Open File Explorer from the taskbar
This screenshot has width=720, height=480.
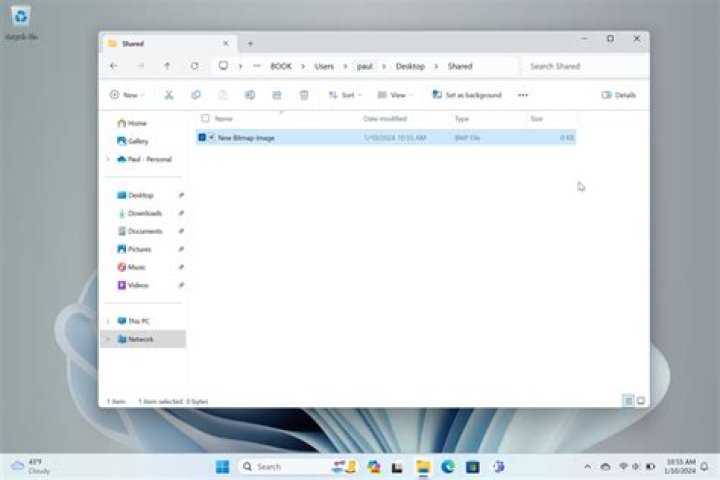click(423, 467)
